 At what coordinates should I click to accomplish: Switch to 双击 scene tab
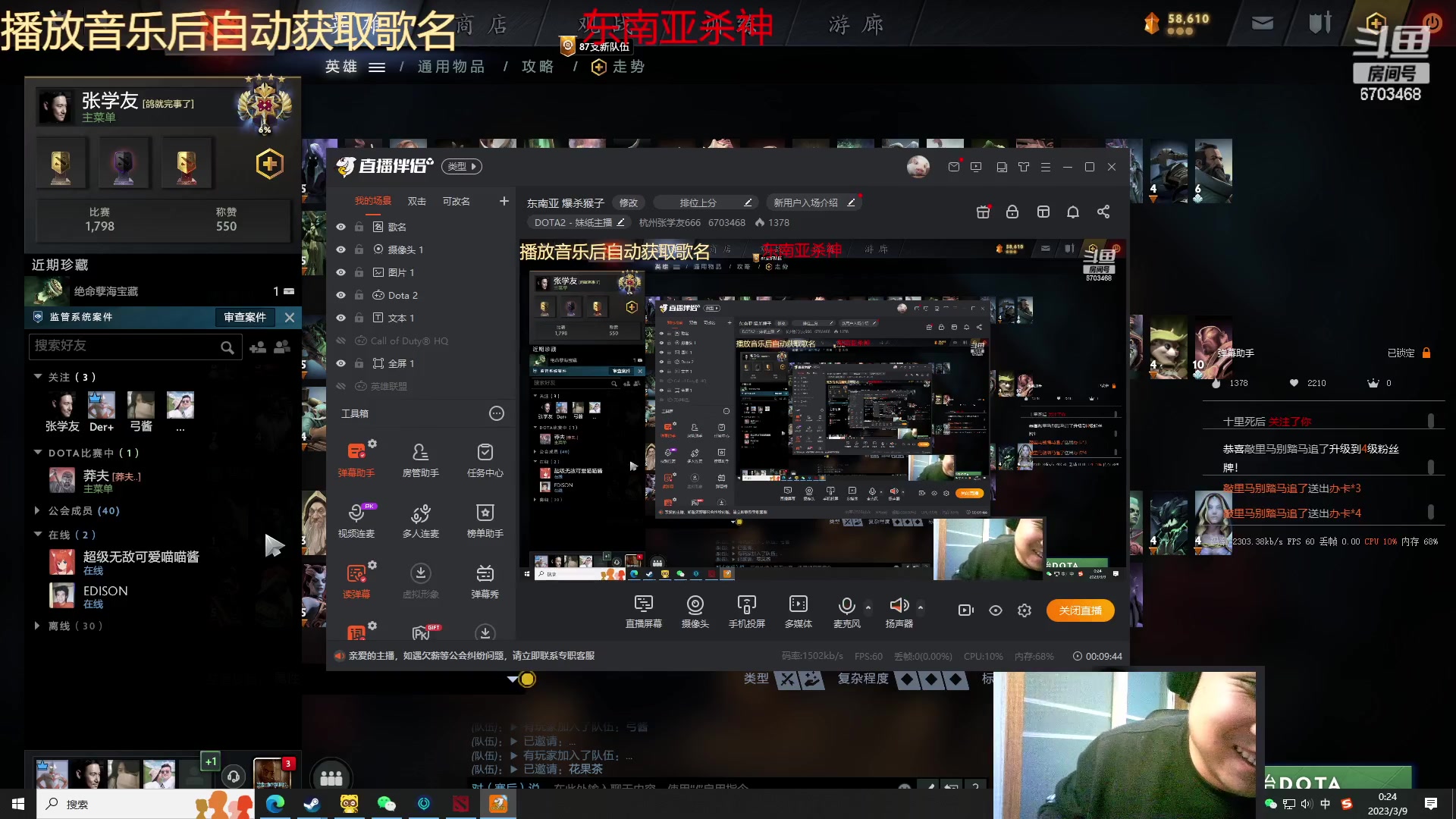[x=417, y=201]
